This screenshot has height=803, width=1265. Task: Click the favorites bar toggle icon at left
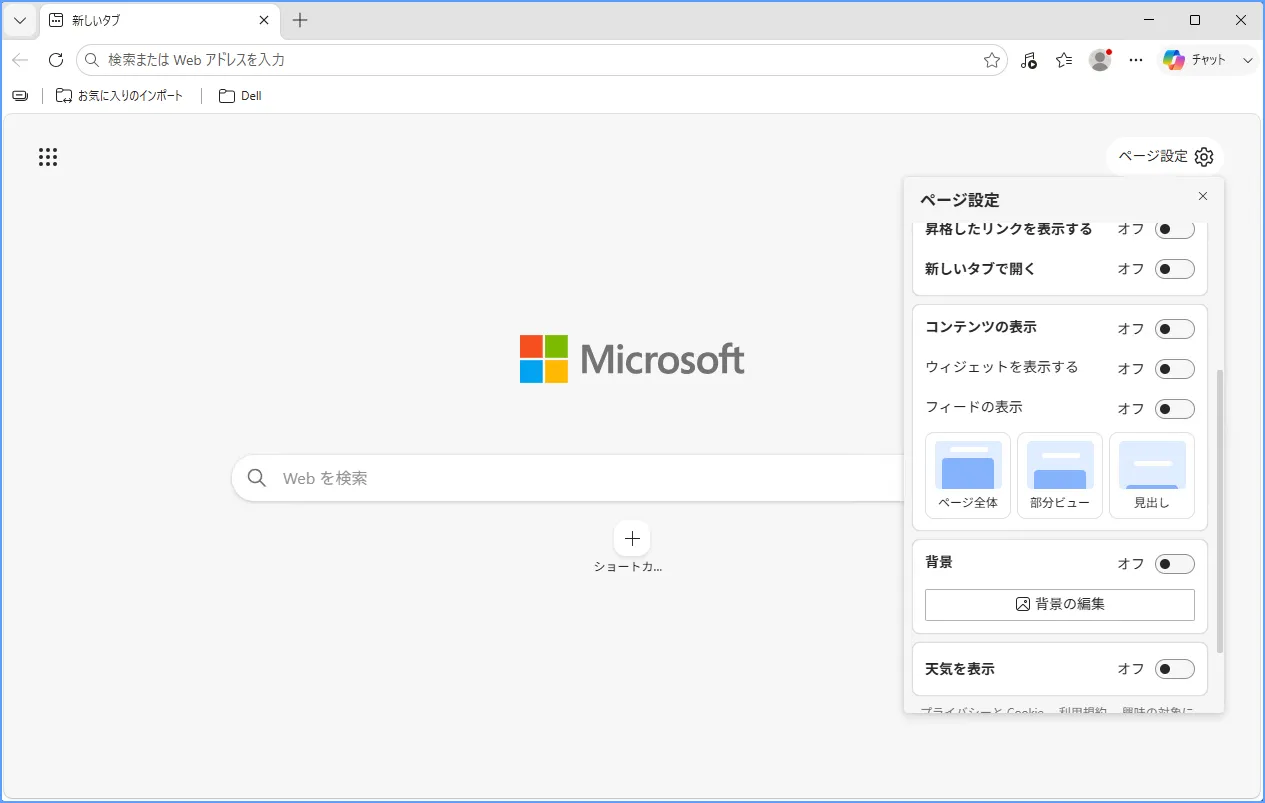[20, 96]
